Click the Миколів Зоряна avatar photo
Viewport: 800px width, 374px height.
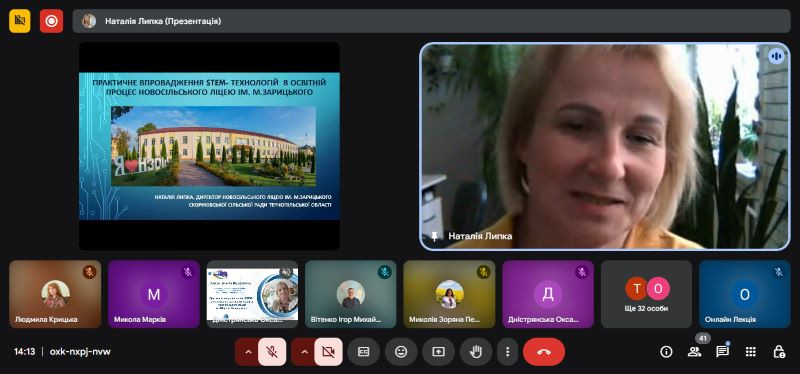[449, 294]
